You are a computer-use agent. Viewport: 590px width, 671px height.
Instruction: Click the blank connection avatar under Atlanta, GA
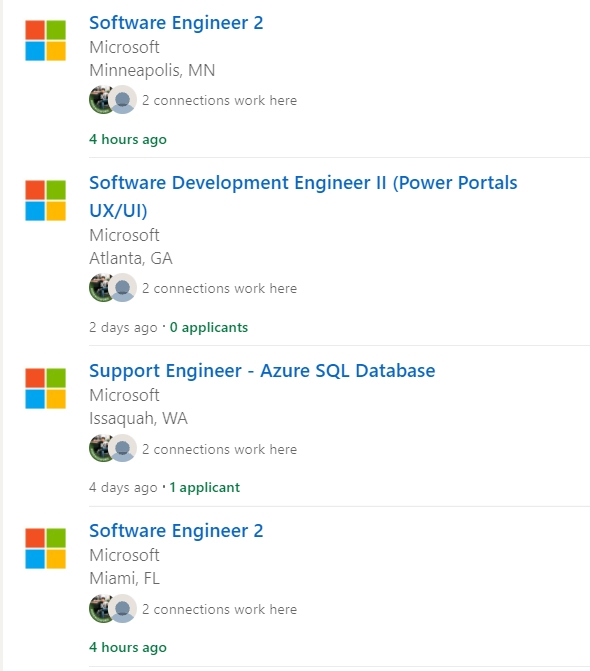click(x=123, y=288)
